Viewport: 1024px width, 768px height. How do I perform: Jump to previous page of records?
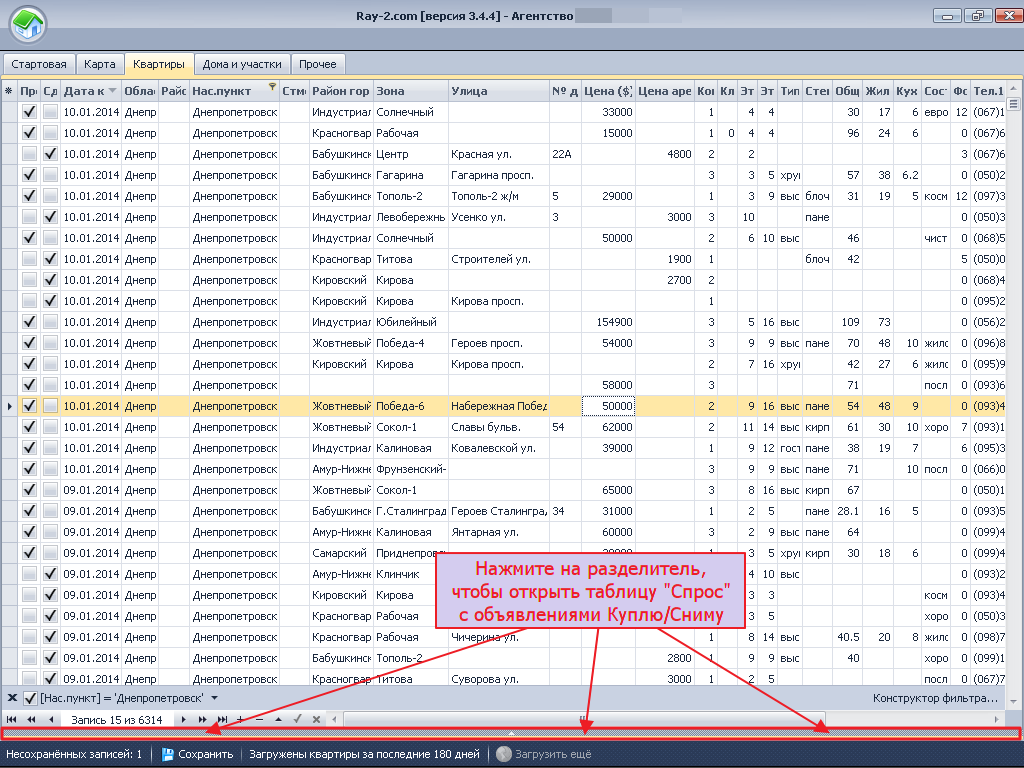click(x=31, y=719)
